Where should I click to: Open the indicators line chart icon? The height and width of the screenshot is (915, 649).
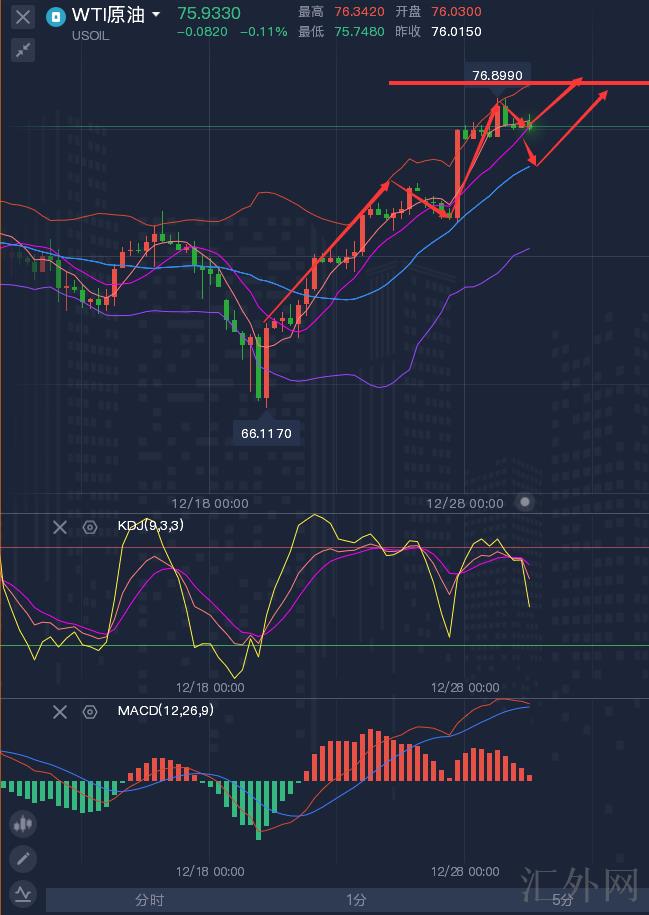tap(22, 893)
